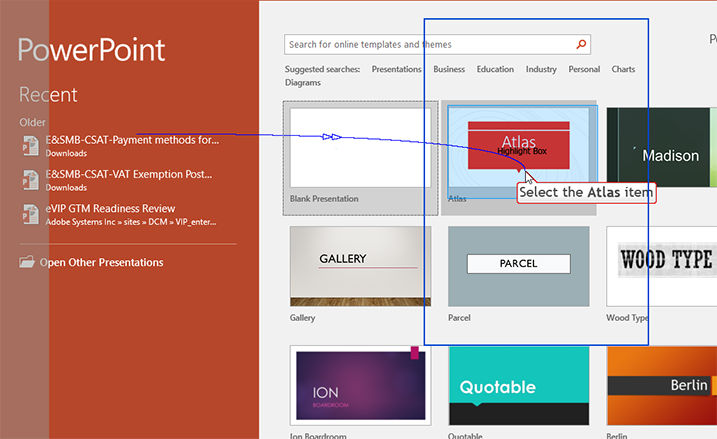Image resolution: width=717 pixels, height=439 pixels.
Task: Select the Personal suggested search
Action: coord(584,69)
